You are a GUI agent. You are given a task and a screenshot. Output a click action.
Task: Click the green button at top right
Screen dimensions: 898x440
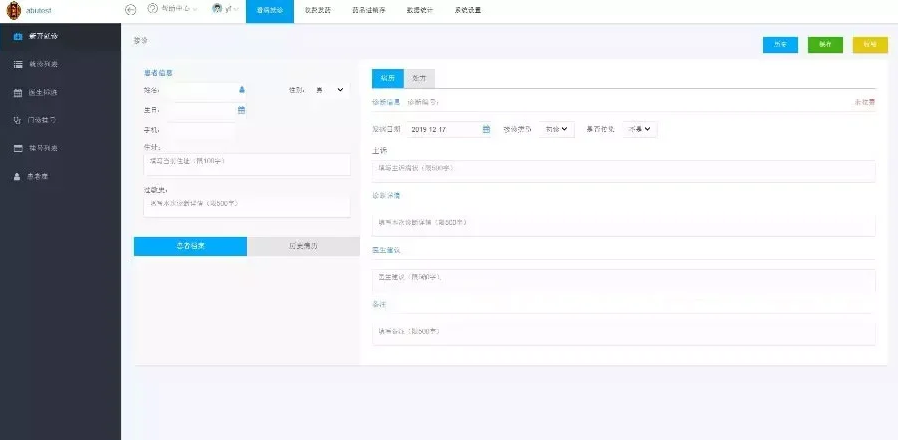(x=825, y=45)
